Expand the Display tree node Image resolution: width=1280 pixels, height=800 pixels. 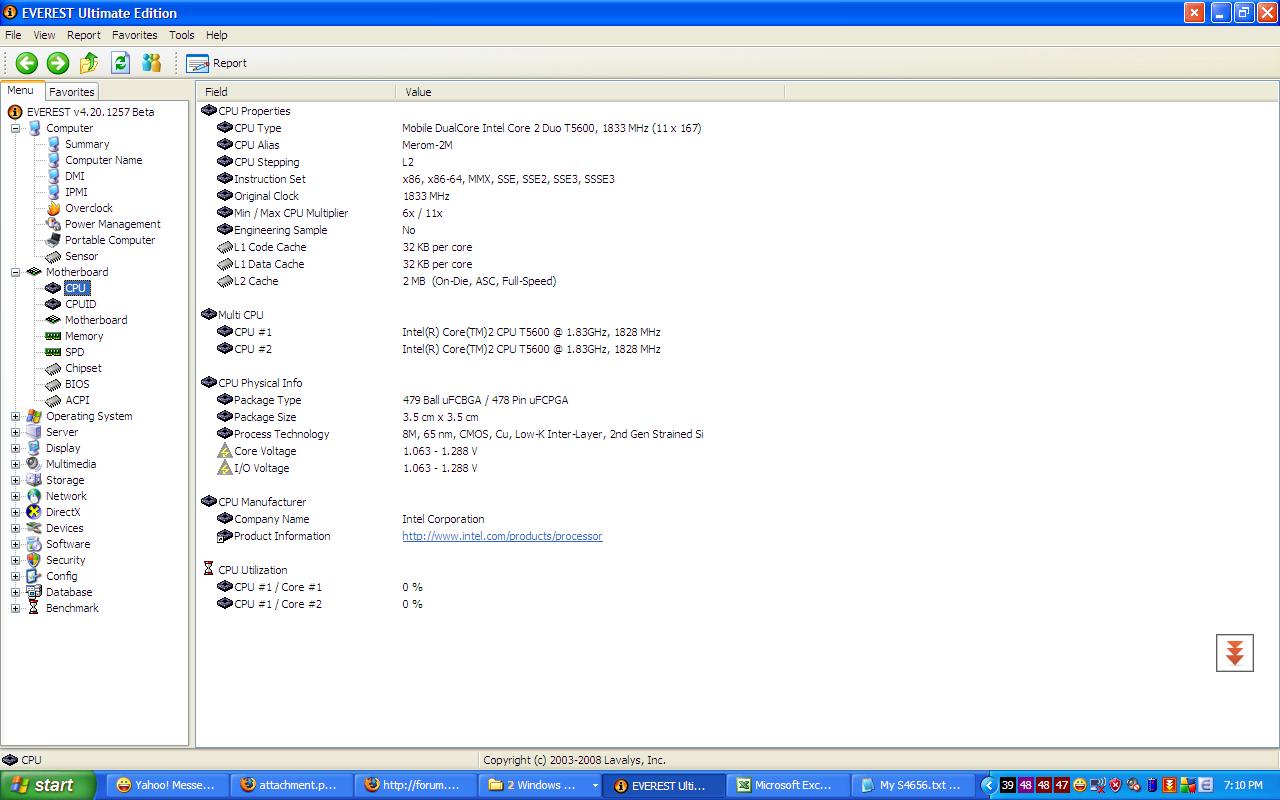[15, 448]
